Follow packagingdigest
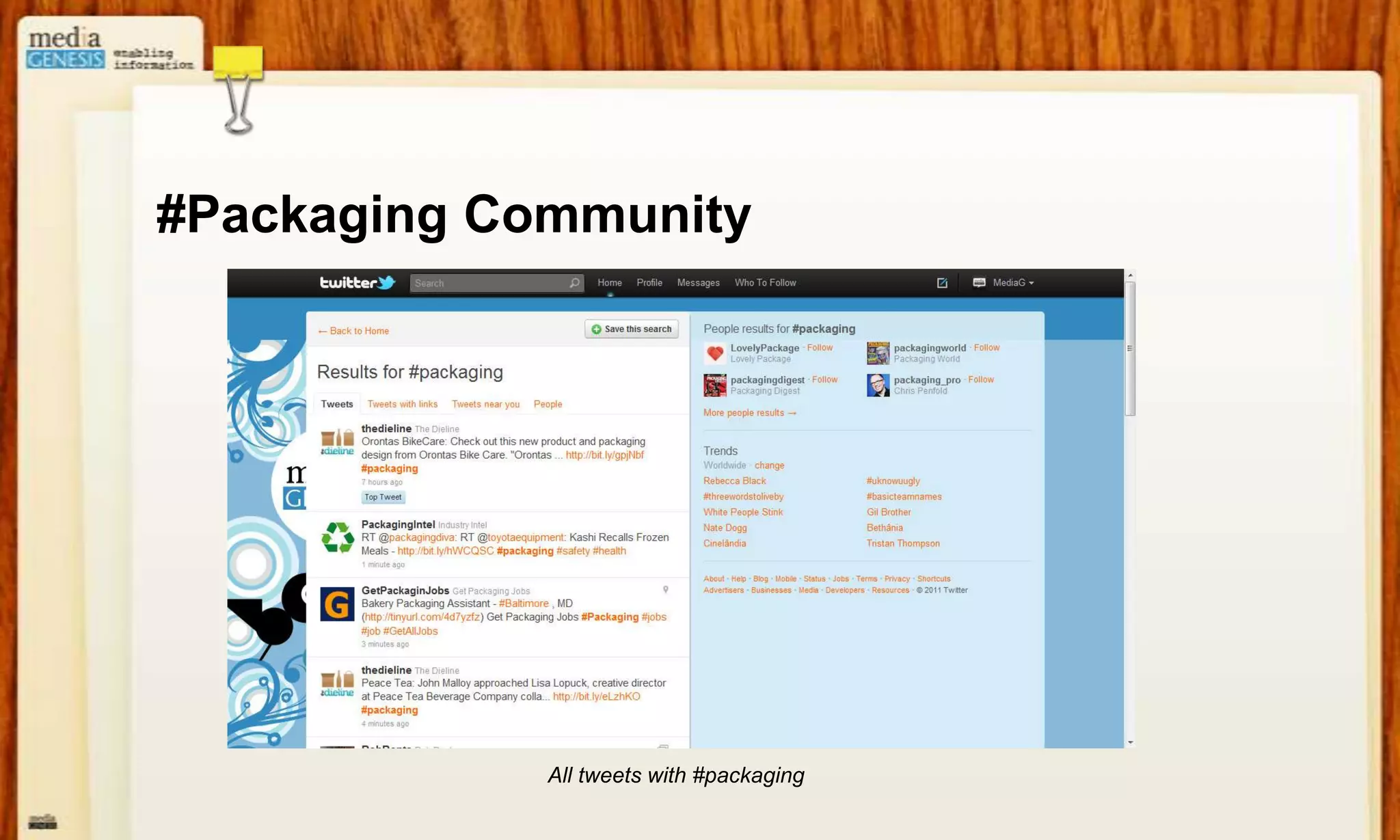Viewport: 1400px width, 840px height. pos(824,380)
